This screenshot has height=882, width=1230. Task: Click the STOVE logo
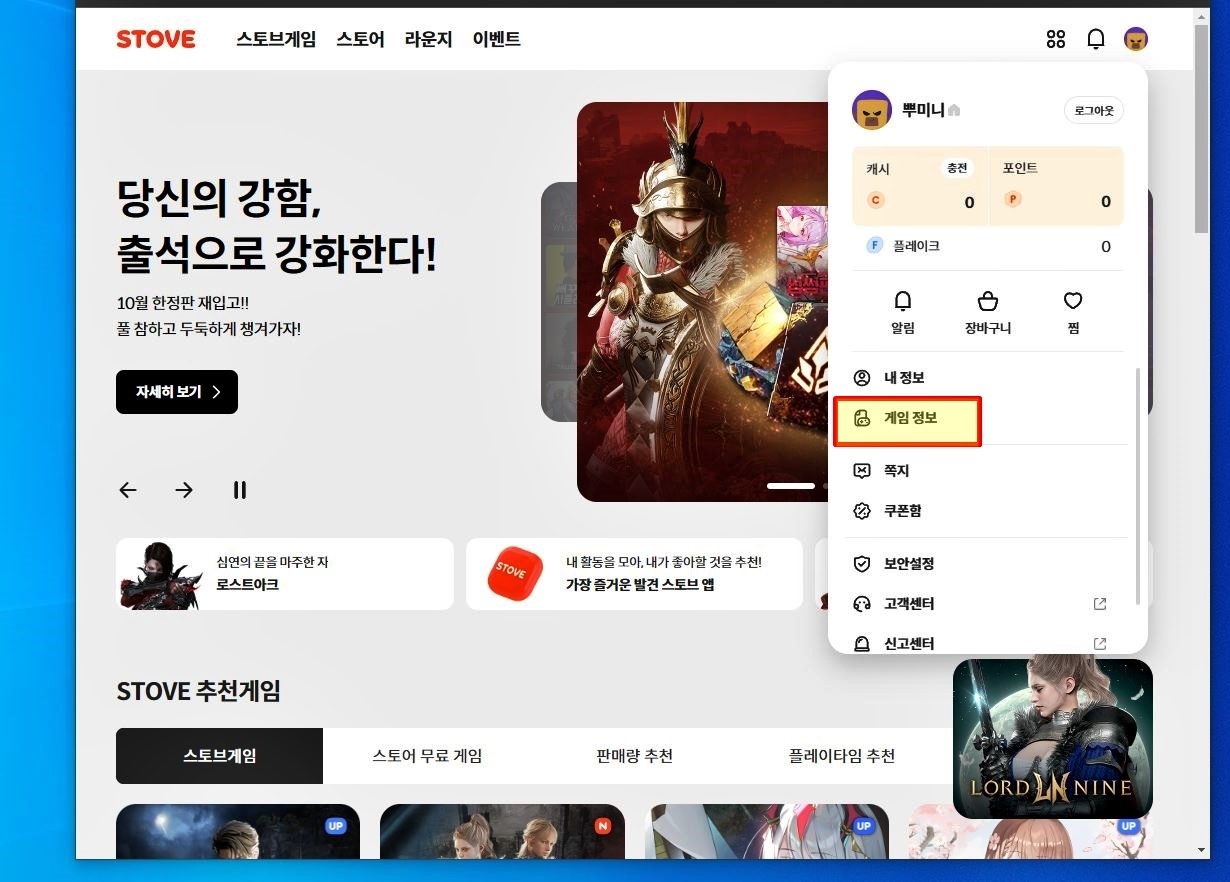pyautogui.click(x=156, y=39)
